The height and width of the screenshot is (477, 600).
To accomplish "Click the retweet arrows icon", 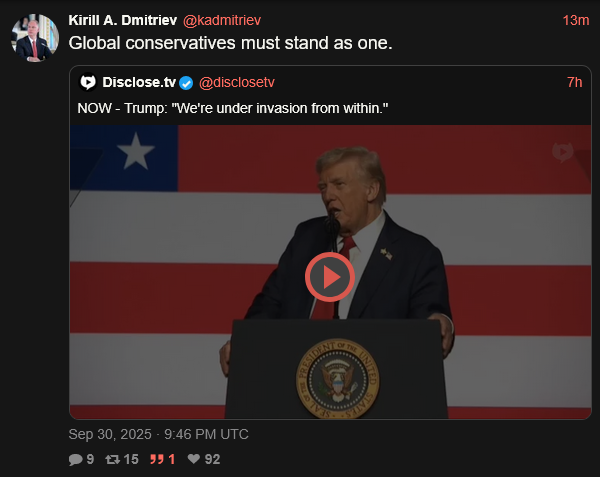I will [112, 459].
